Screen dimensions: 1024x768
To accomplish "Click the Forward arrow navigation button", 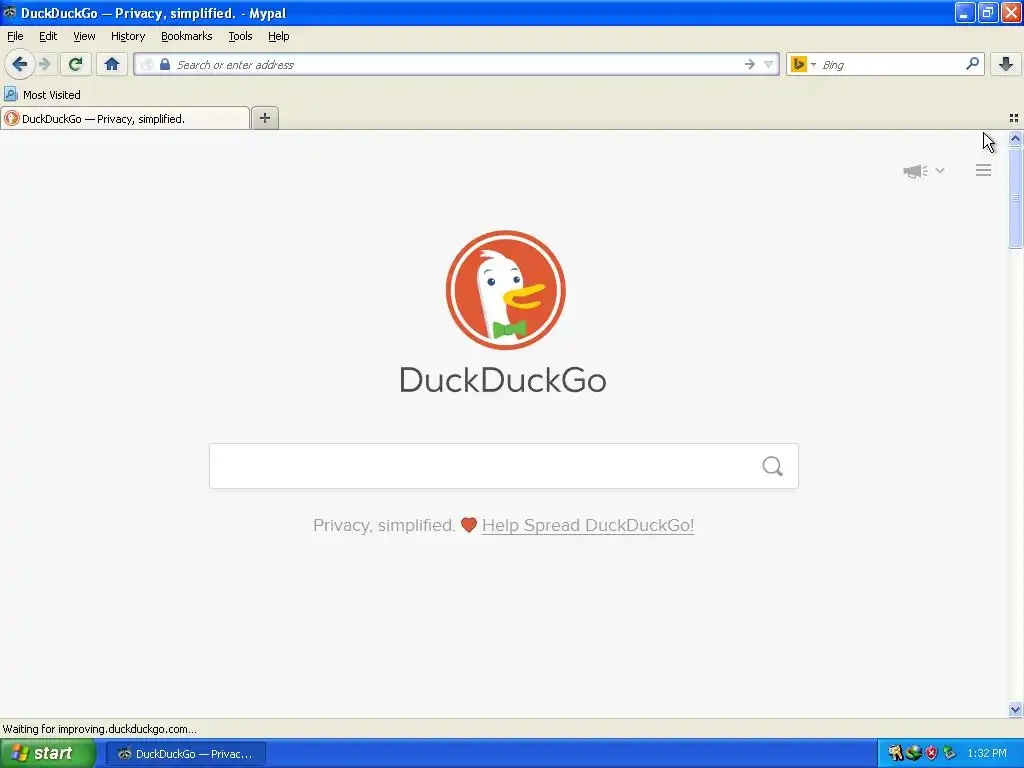I will [45, 64].
